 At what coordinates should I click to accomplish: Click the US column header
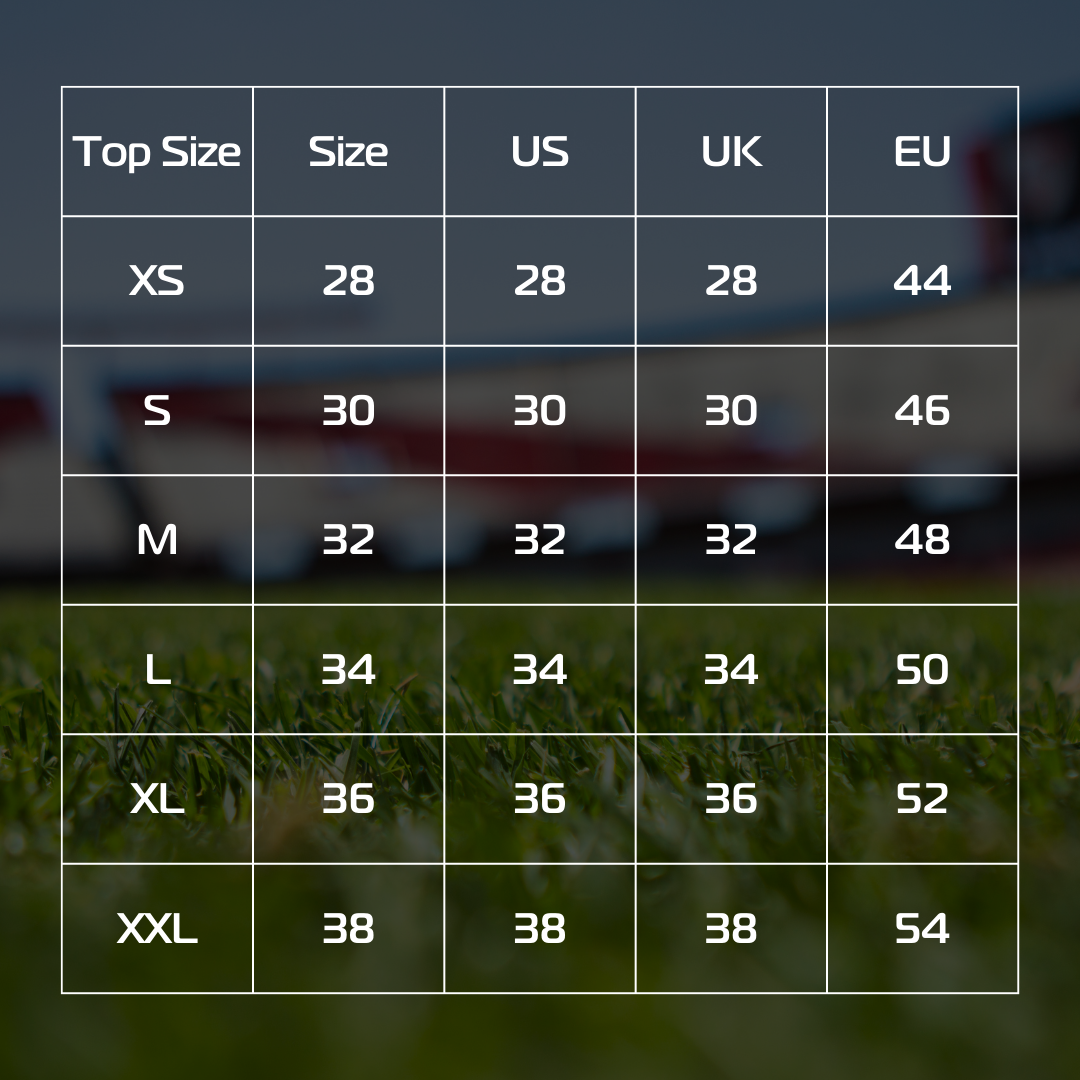540,152
